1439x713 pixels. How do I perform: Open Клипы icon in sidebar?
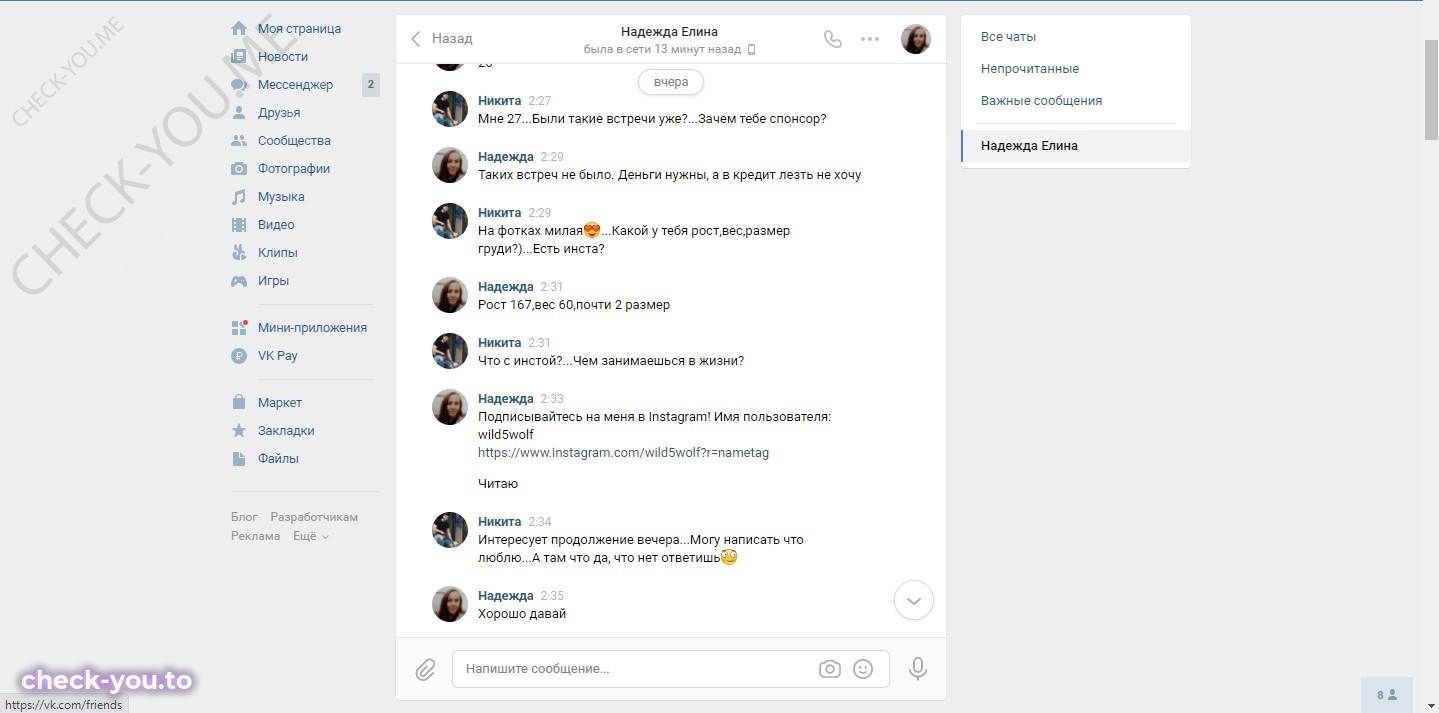[239, 253]
